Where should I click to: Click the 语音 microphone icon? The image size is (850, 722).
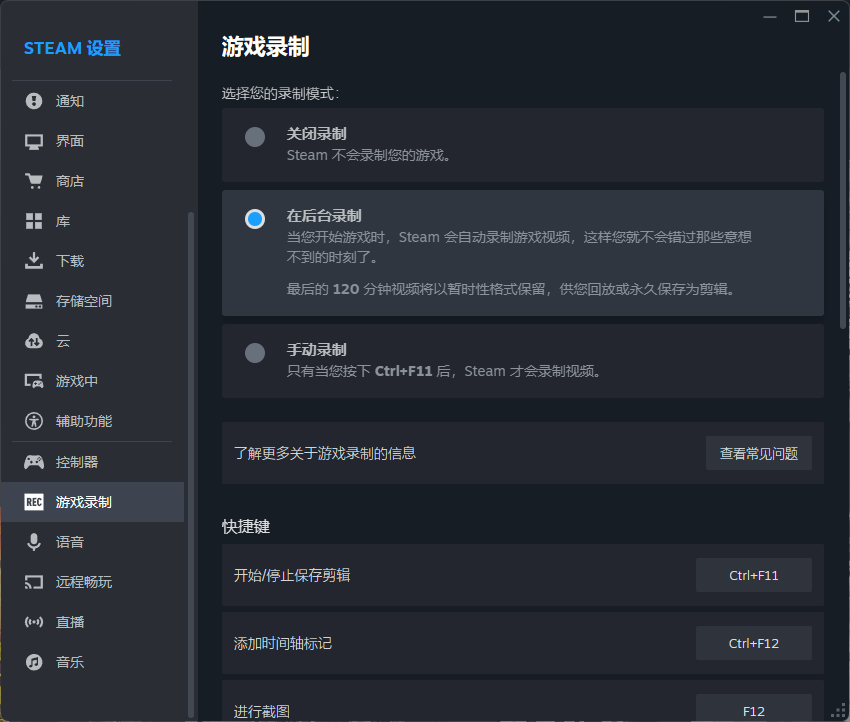(34, 542)
